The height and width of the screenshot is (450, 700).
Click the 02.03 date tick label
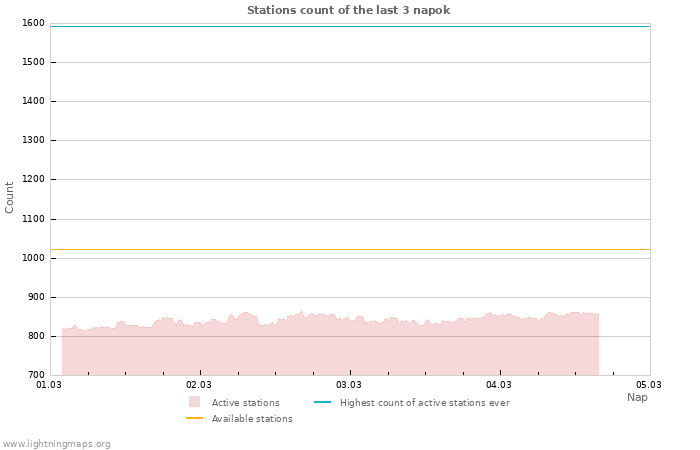pos(199,384)
